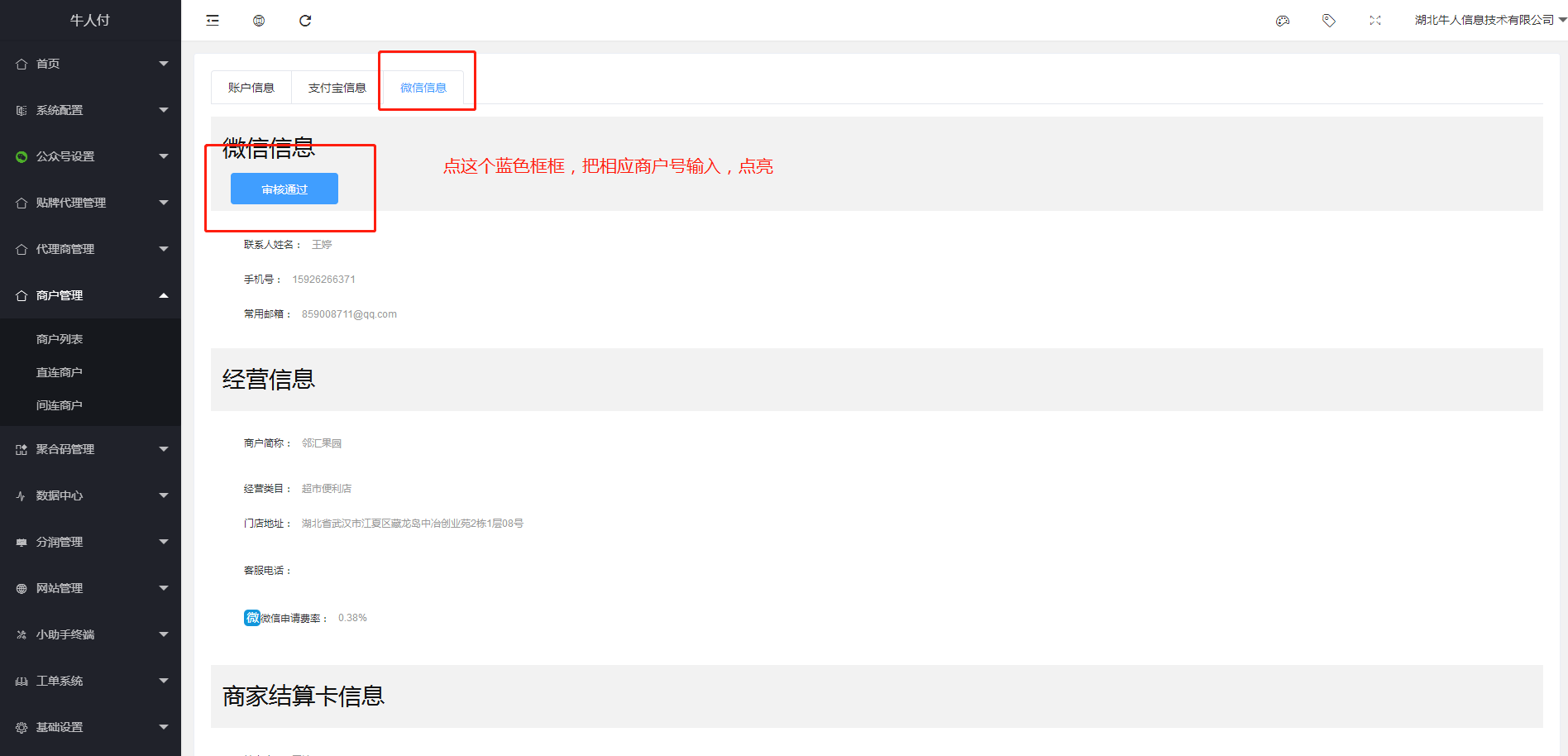Select 微信信息 tab

(423, 88)
